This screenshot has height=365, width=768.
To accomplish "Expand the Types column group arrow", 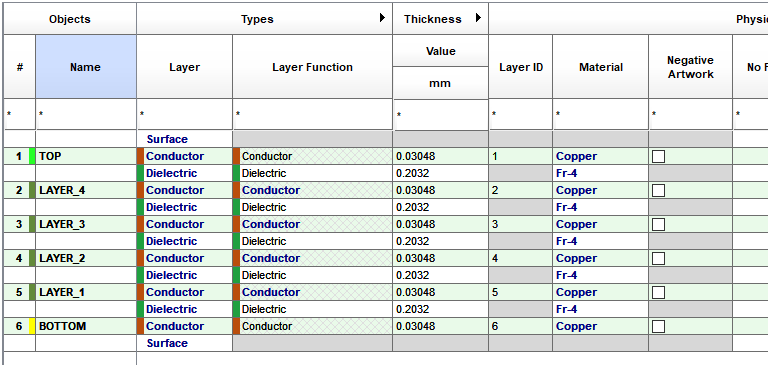I will [383, 18].
